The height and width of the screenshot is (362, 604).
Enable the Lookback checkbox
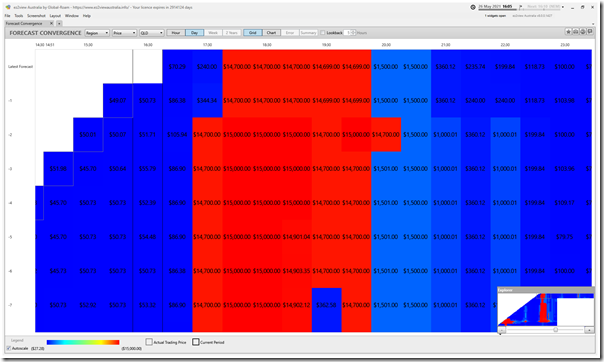(x=323, y=33)
